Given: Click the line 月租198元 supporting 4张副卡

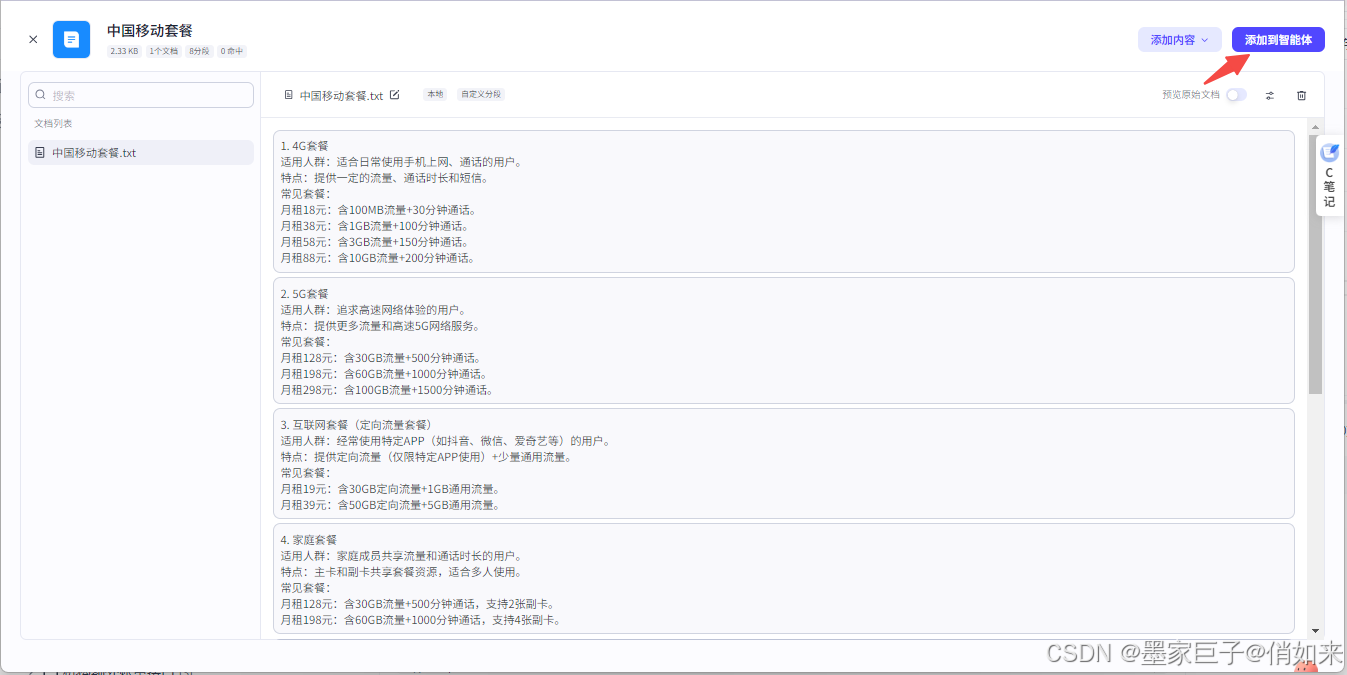Looking at the screenshot, I should (421, 620).
